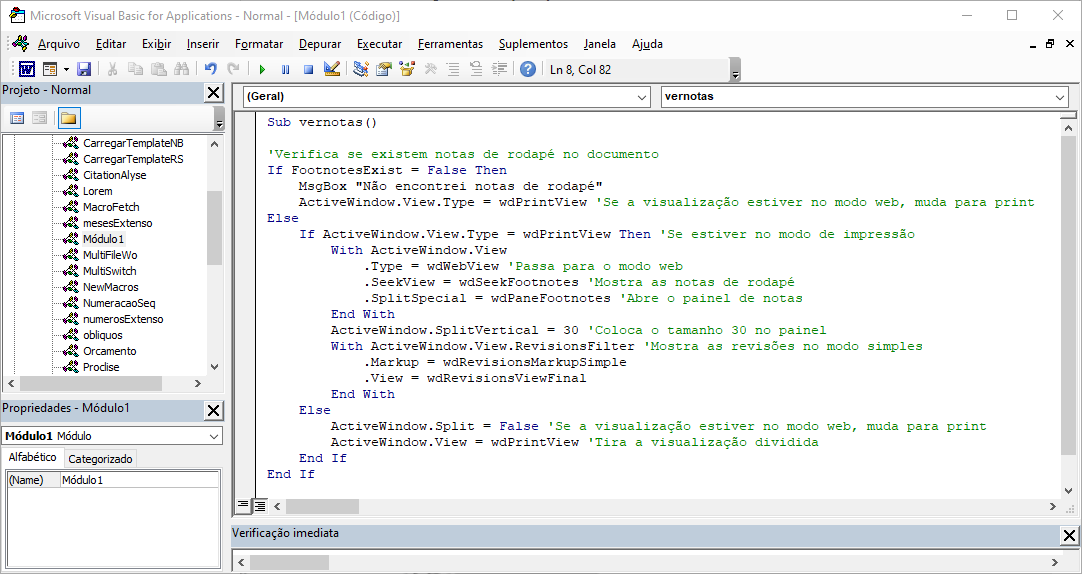The height and width of the screenshot is (574, 1082).
Task: Select the MultiFileWo module
Action: pyautogui.click(x=110, y=255)
